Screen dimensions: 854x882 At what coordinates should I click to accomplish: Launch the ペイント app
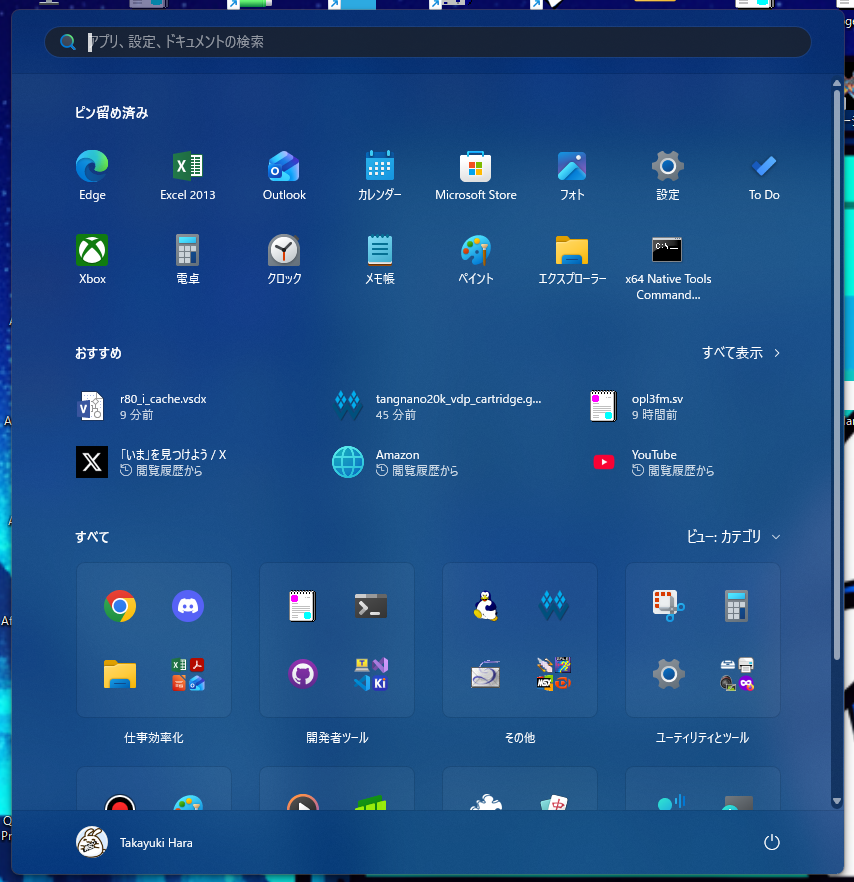point(475,259)
